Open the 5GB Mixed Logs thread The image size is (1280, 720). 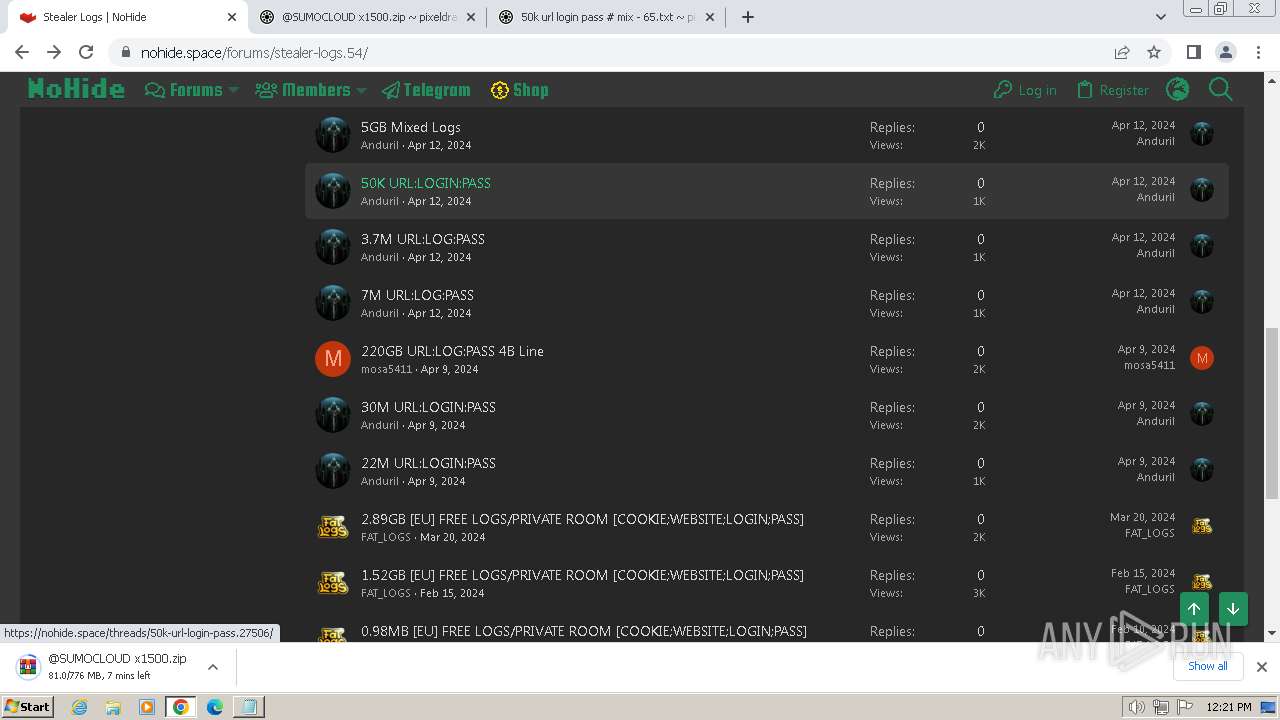click(x=411, y=127)
